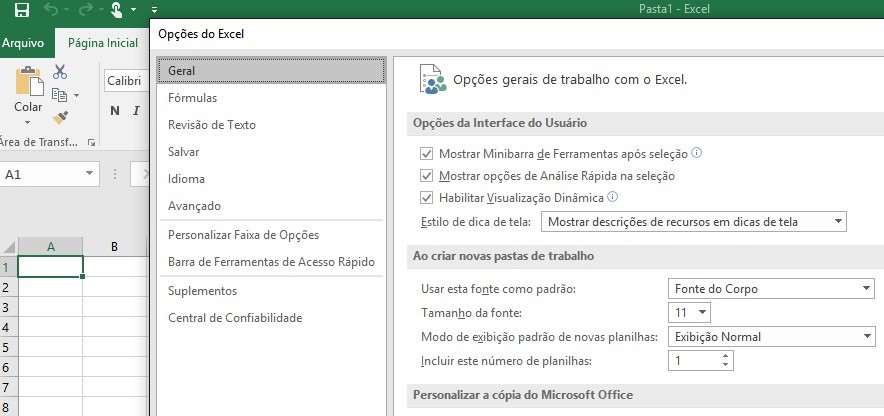The width and height of the screenshot is (884, 416).
Task: Select row 3 header
Action: point(7,307)
